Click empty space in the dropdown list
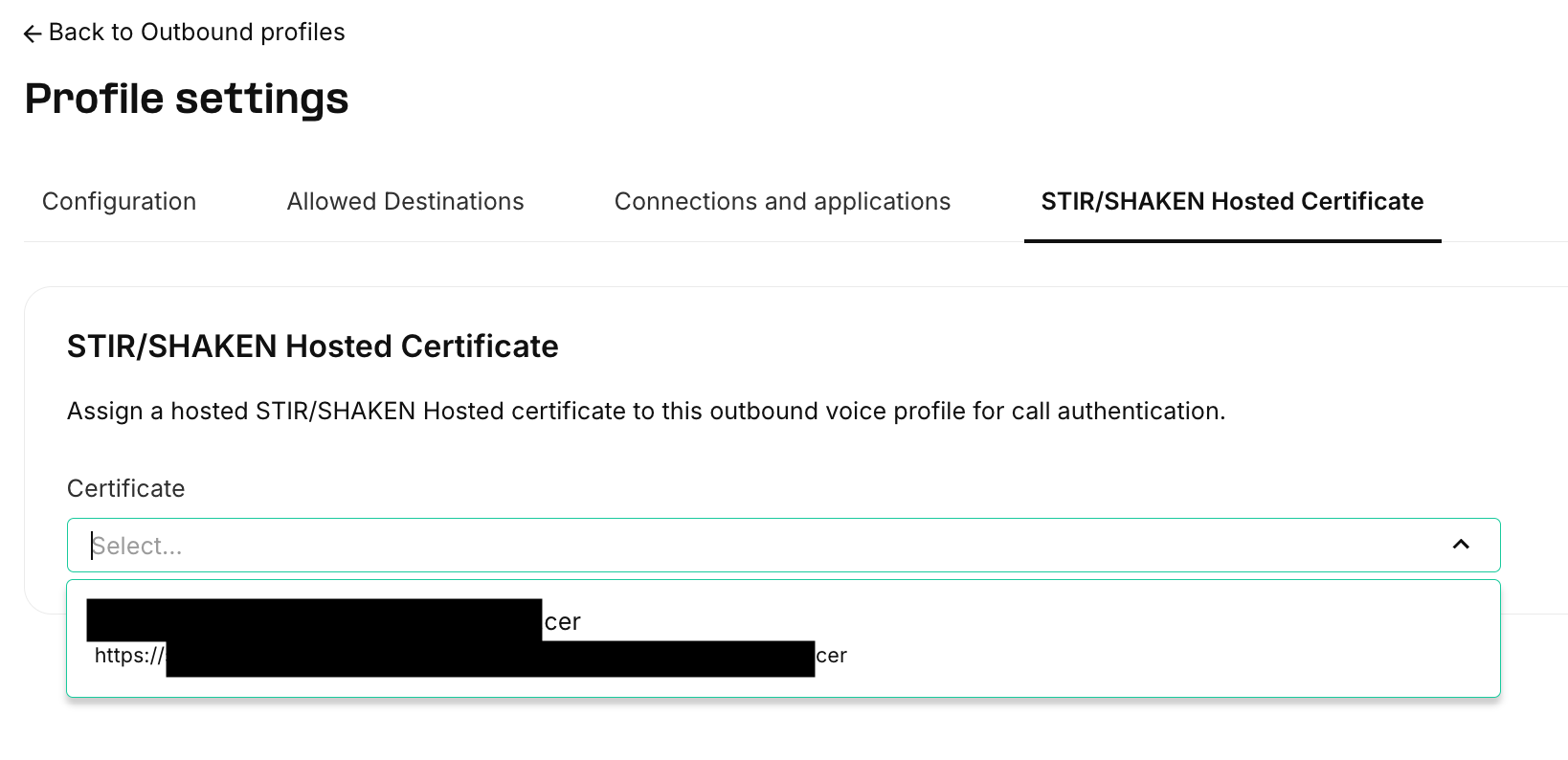The height and width of the screenshot is (760, 1568). click(1168, 638)
